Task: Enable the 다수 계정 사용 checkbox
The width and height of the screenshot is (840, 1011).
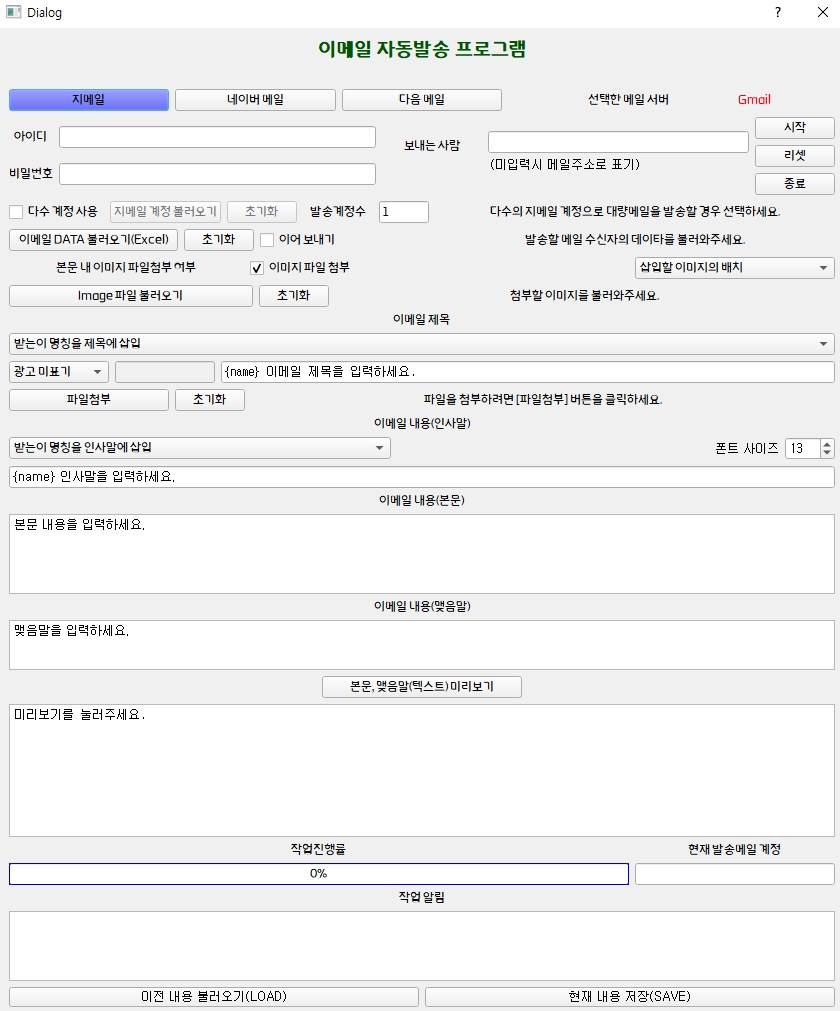Action: coord(16,212)
